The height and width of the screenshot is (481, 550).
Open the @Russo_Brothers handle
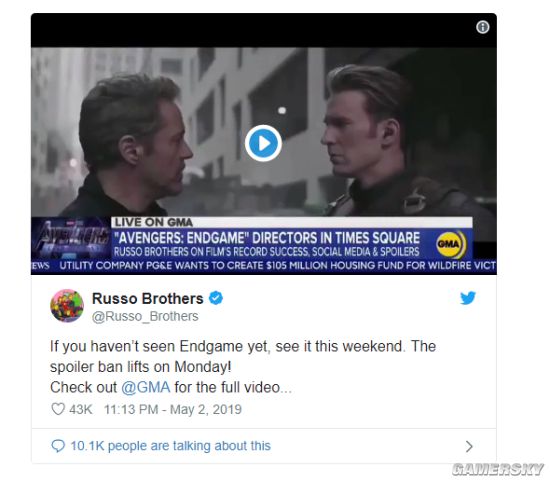145,316
